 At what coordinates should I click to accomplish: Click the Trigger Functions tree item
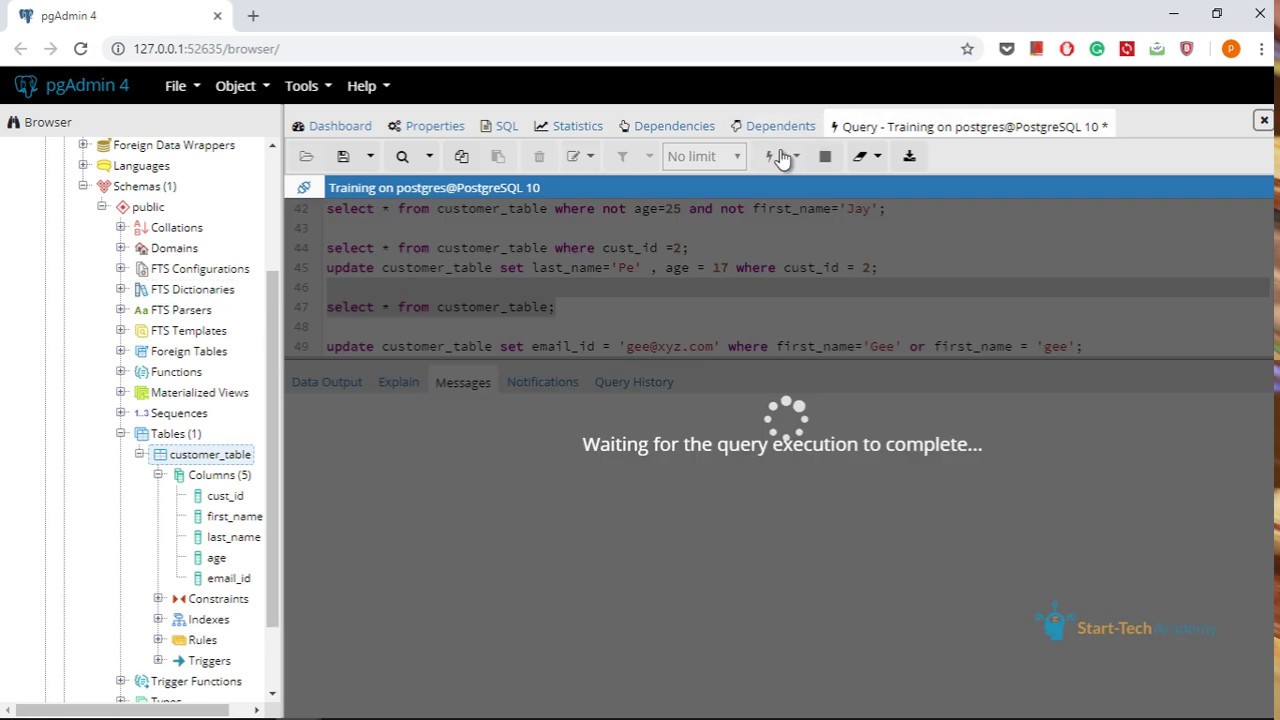[196, 681]
